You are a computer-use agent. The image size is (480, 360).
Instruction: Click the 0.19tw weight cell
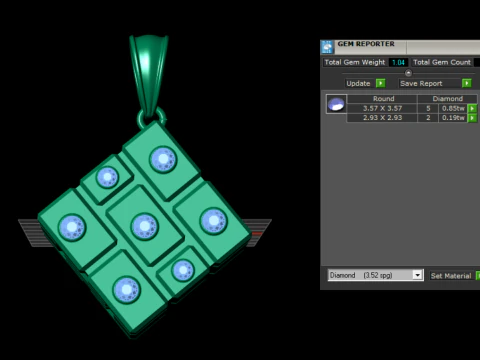453,118
